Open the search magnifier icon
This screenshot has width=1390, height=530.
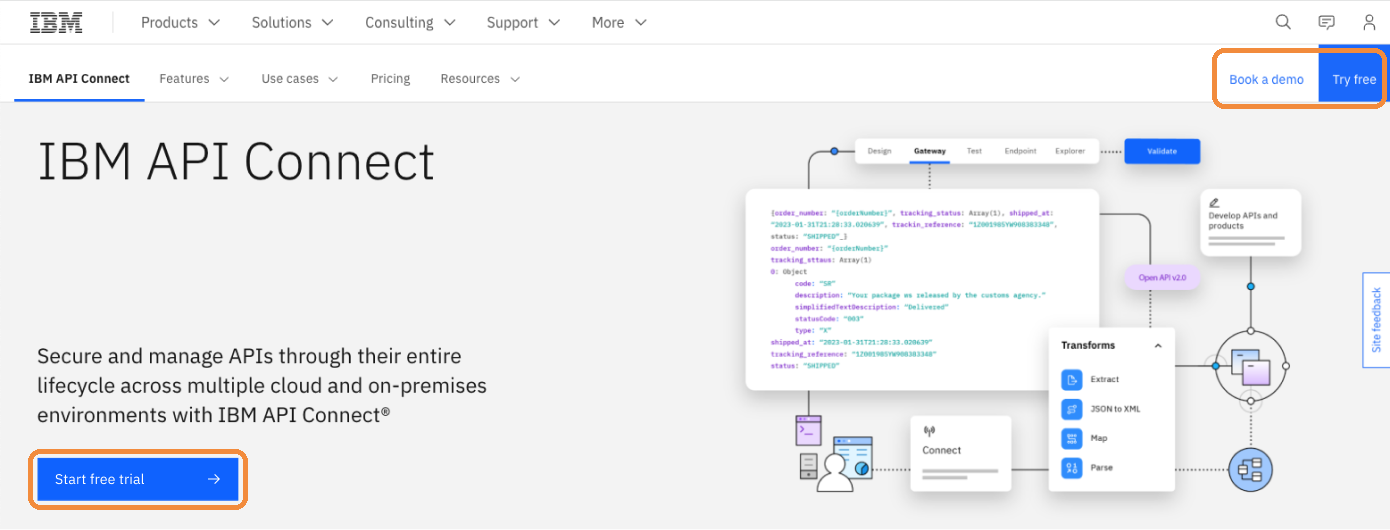[1284, 22]
